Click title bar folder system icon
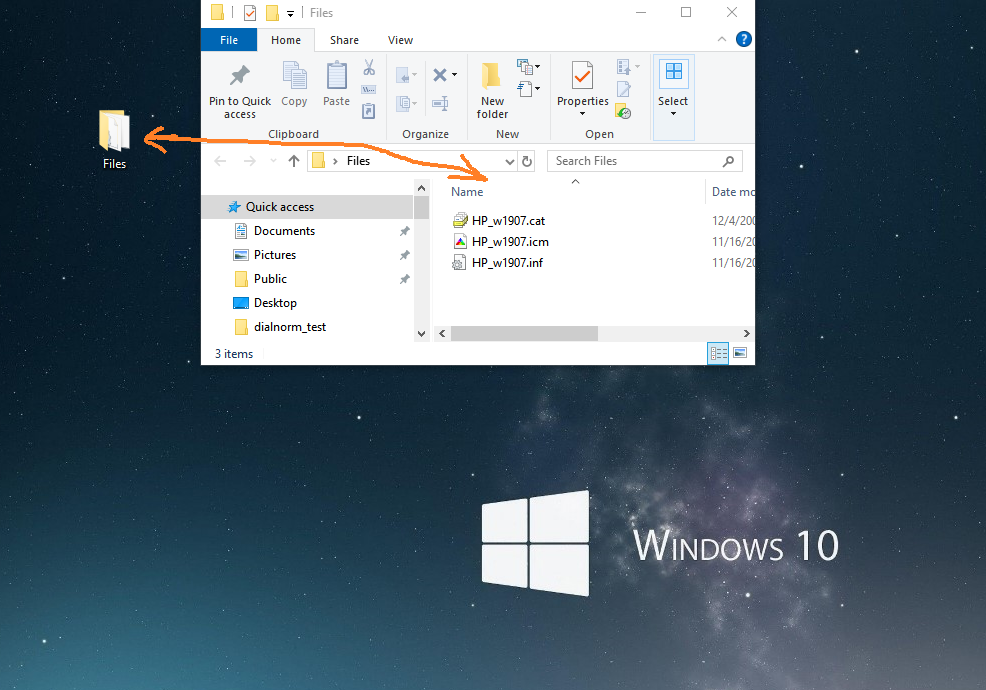The height and width of the screenshot is (690, 986). 218,13
